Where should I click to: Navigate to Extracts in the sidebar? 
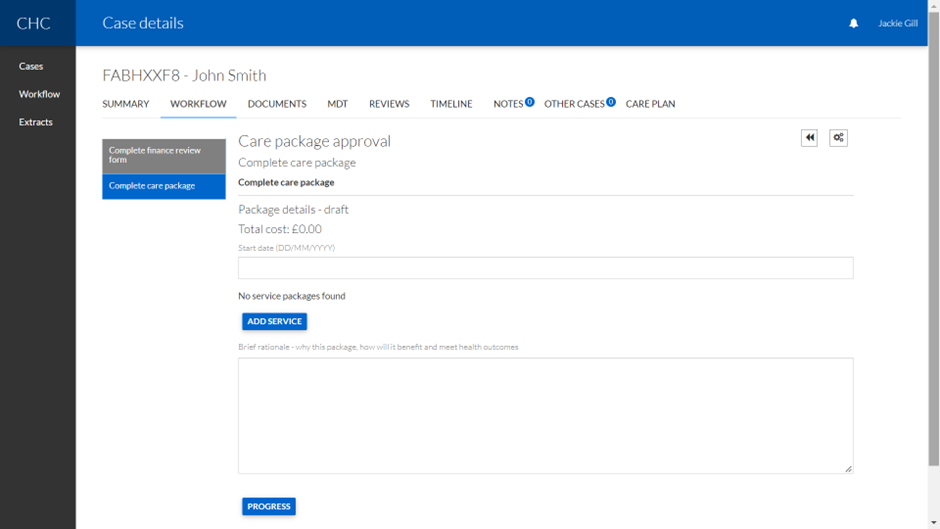(x=36, y=122)
